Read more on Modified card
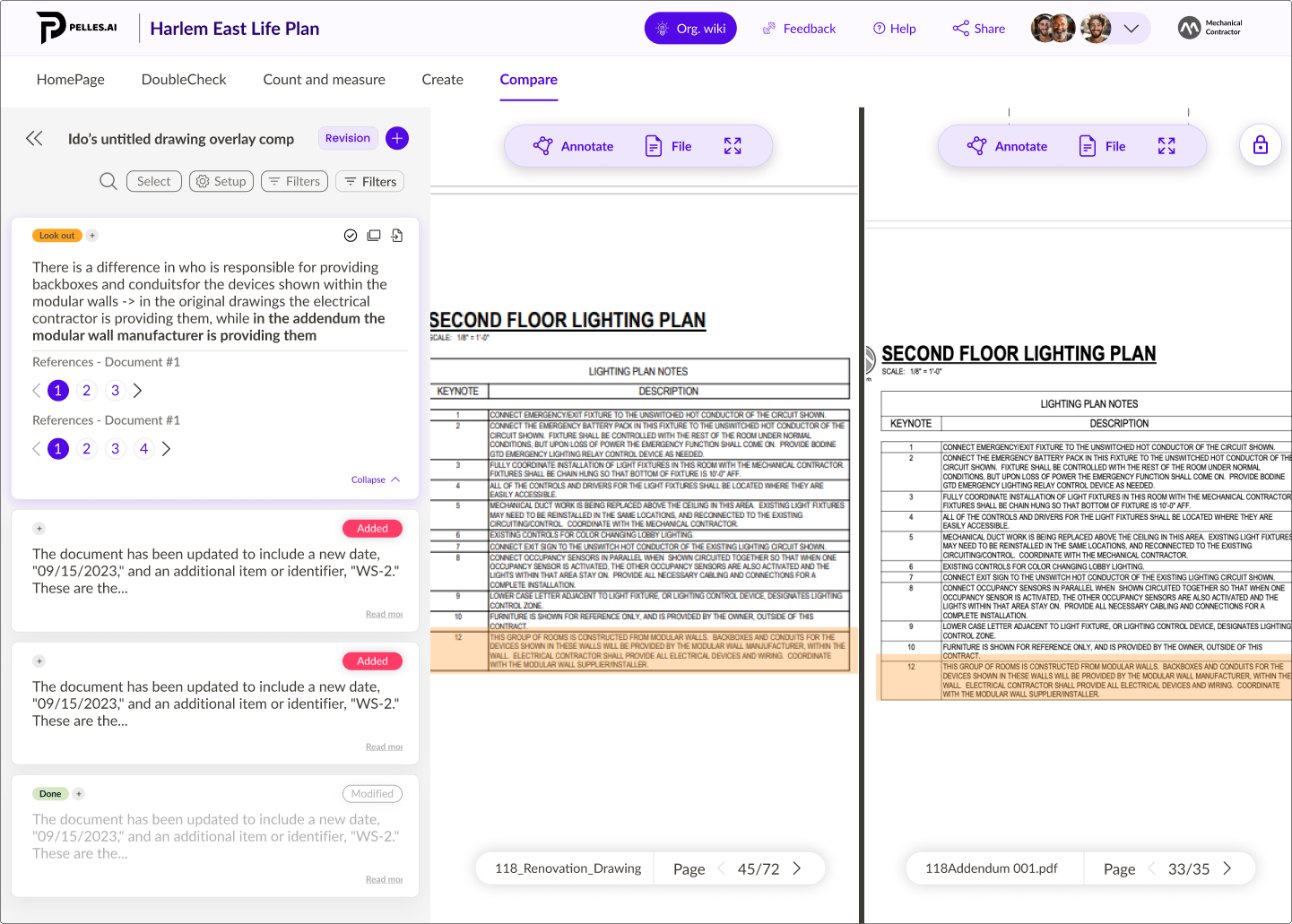The image size is (1292, 924). point(384,879)
